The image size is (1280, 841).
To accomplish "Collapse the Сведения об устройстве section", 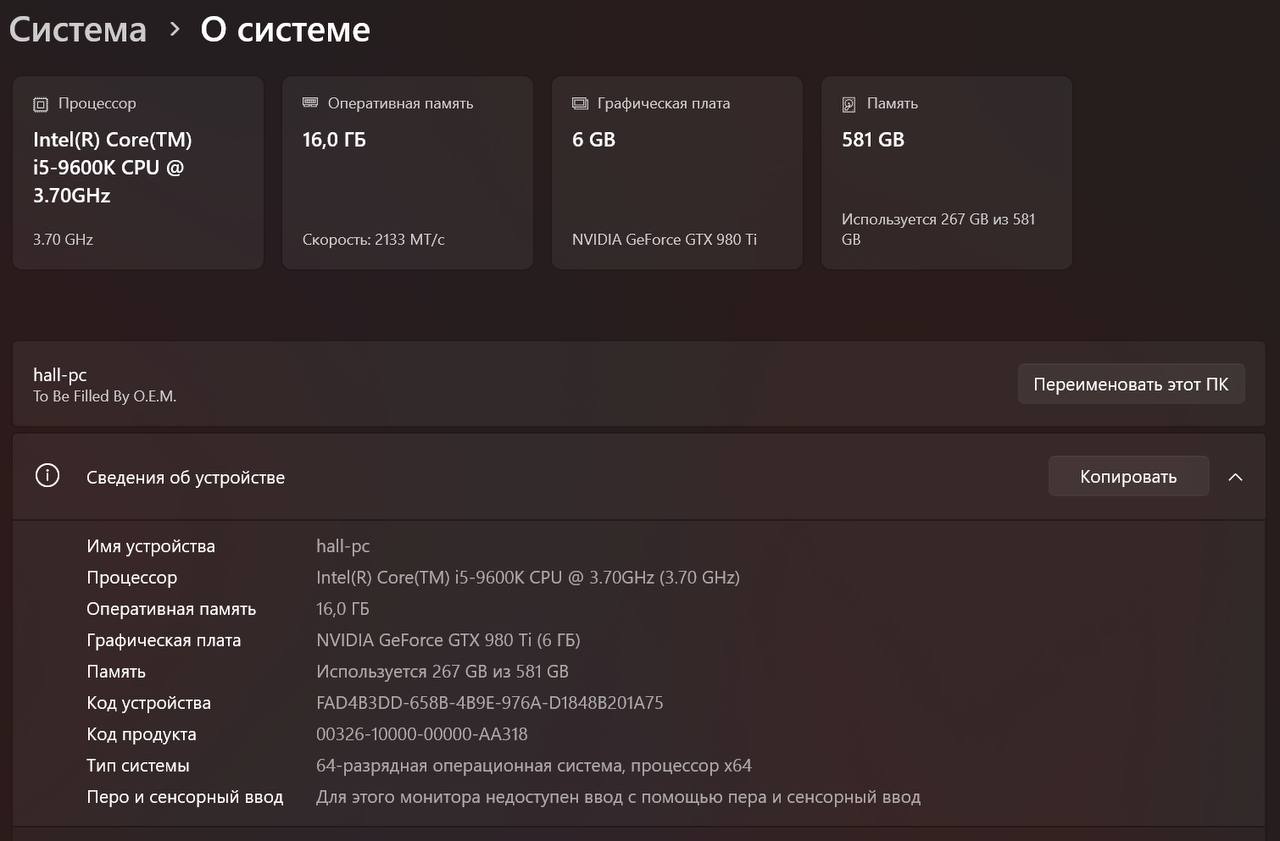I will click(x=1235, y=477).
